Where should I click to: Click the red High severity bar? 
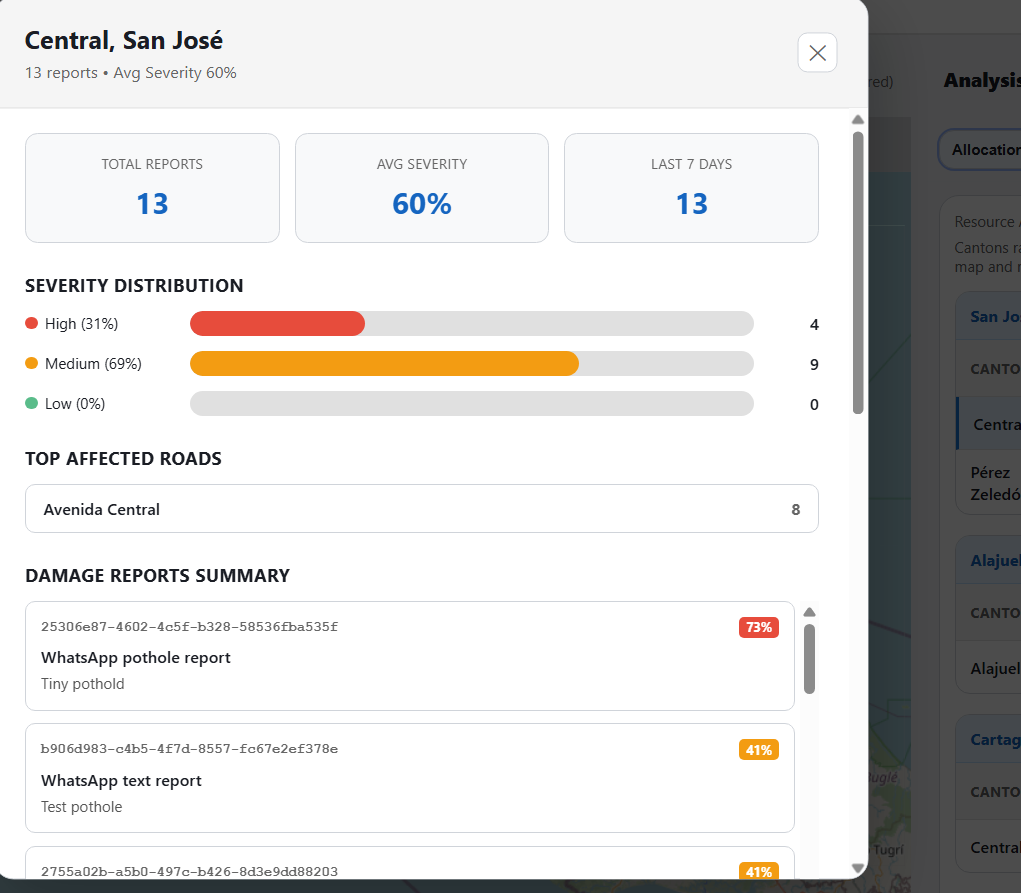pyautogui.click(x=277, y=324)
